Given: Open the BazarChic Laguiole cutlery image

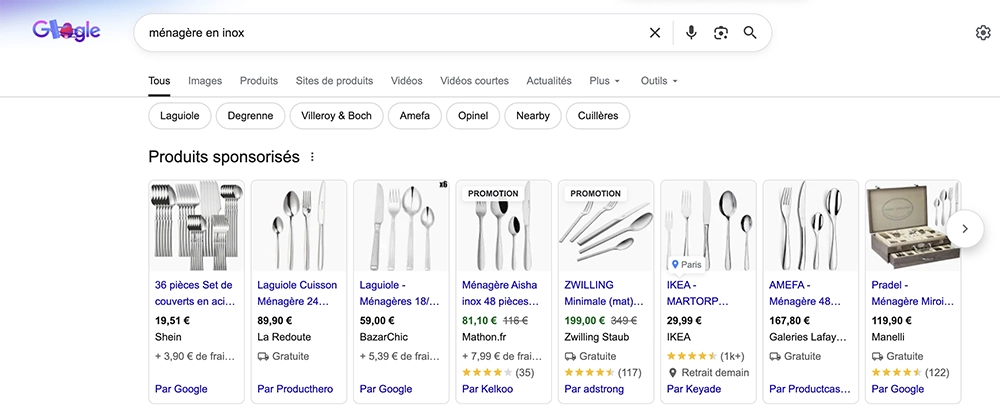Looking at the screenshot, I should coord(401,226).
